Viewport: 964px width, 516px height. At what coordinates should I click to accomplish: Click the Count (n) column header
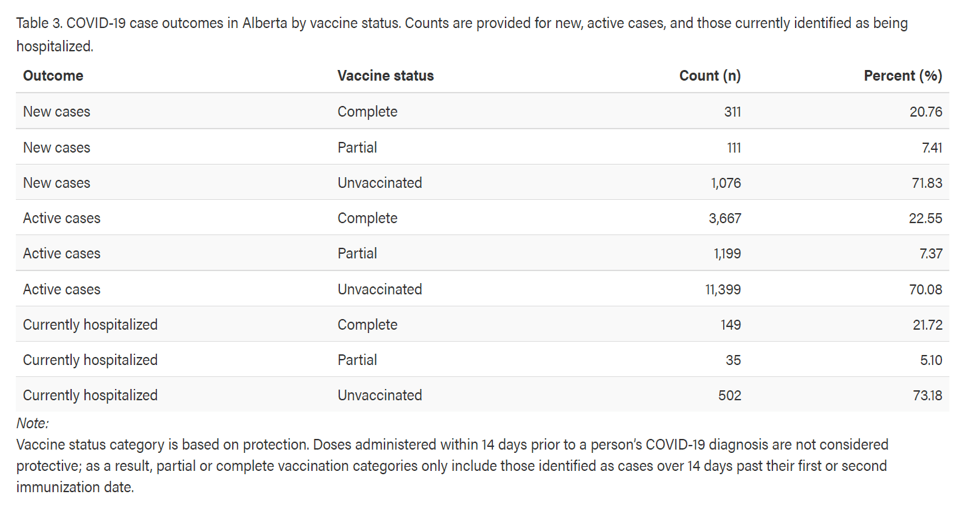(710, 76)
